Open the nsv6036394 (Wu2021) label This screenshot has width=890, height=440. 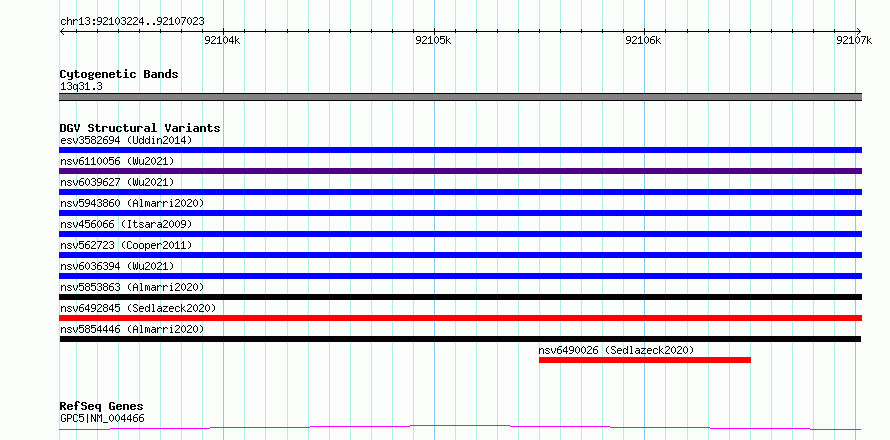coord(117,266)
